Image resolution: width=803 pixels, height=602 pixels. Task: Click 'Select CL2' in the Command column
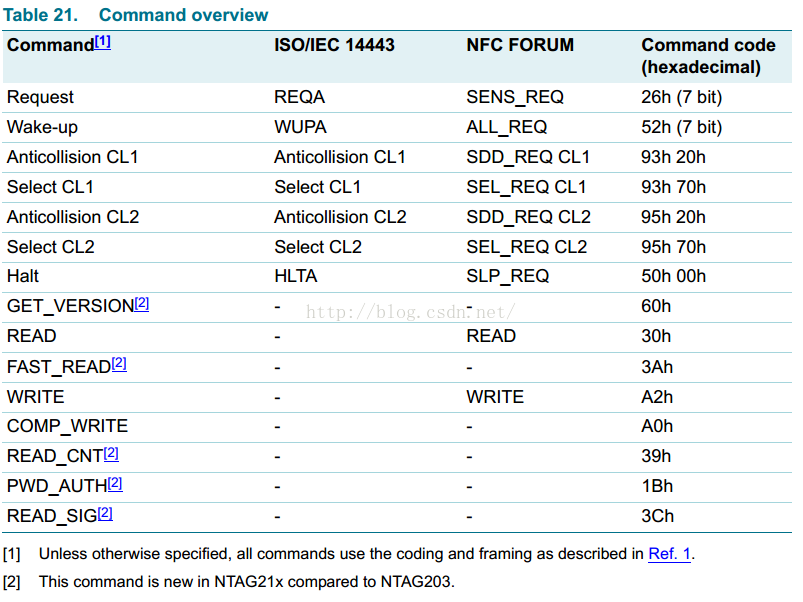51,247
